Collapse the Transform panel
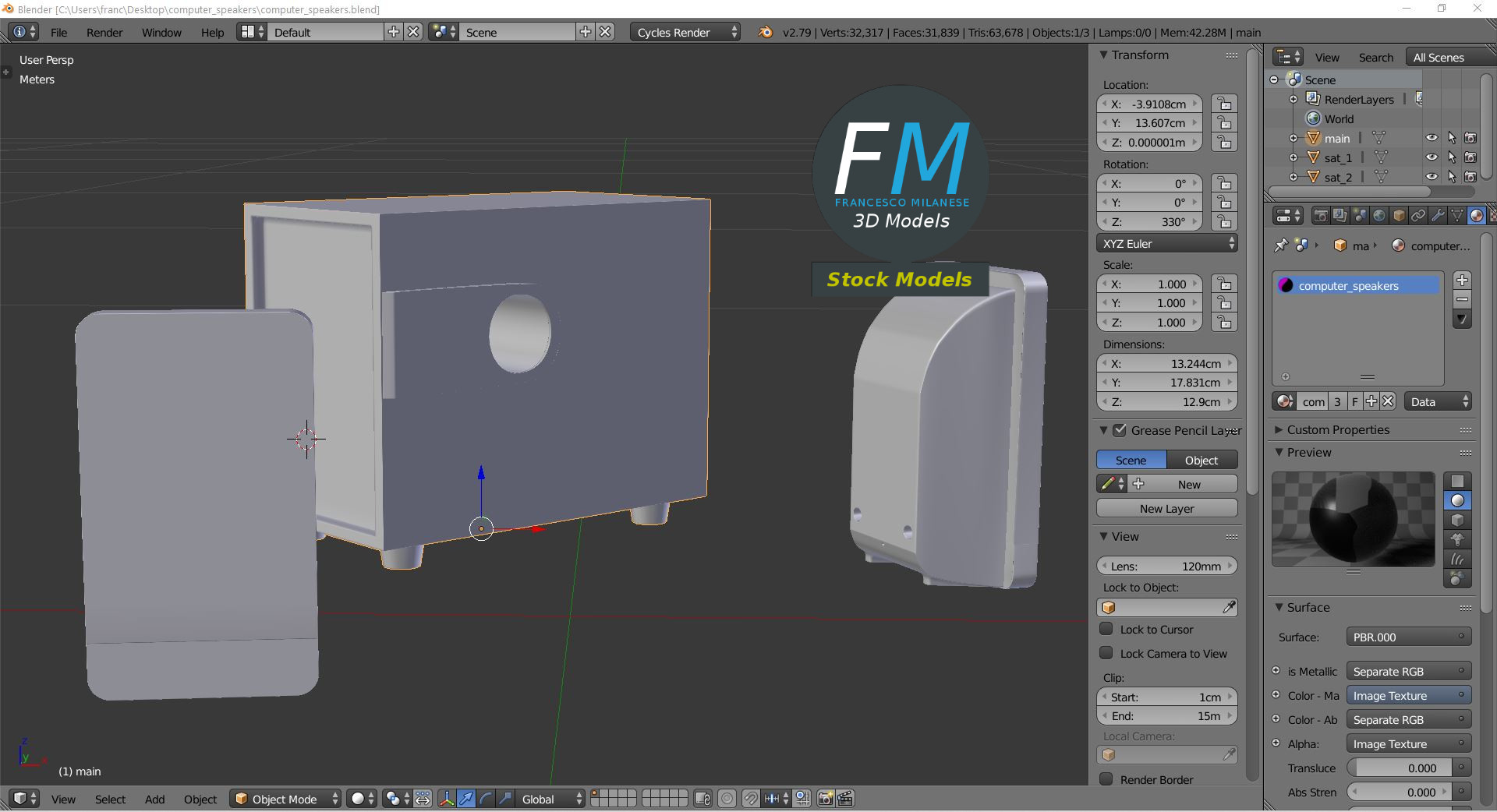The width and height of the screenshot is (1497, 812). click(1104, 55)
